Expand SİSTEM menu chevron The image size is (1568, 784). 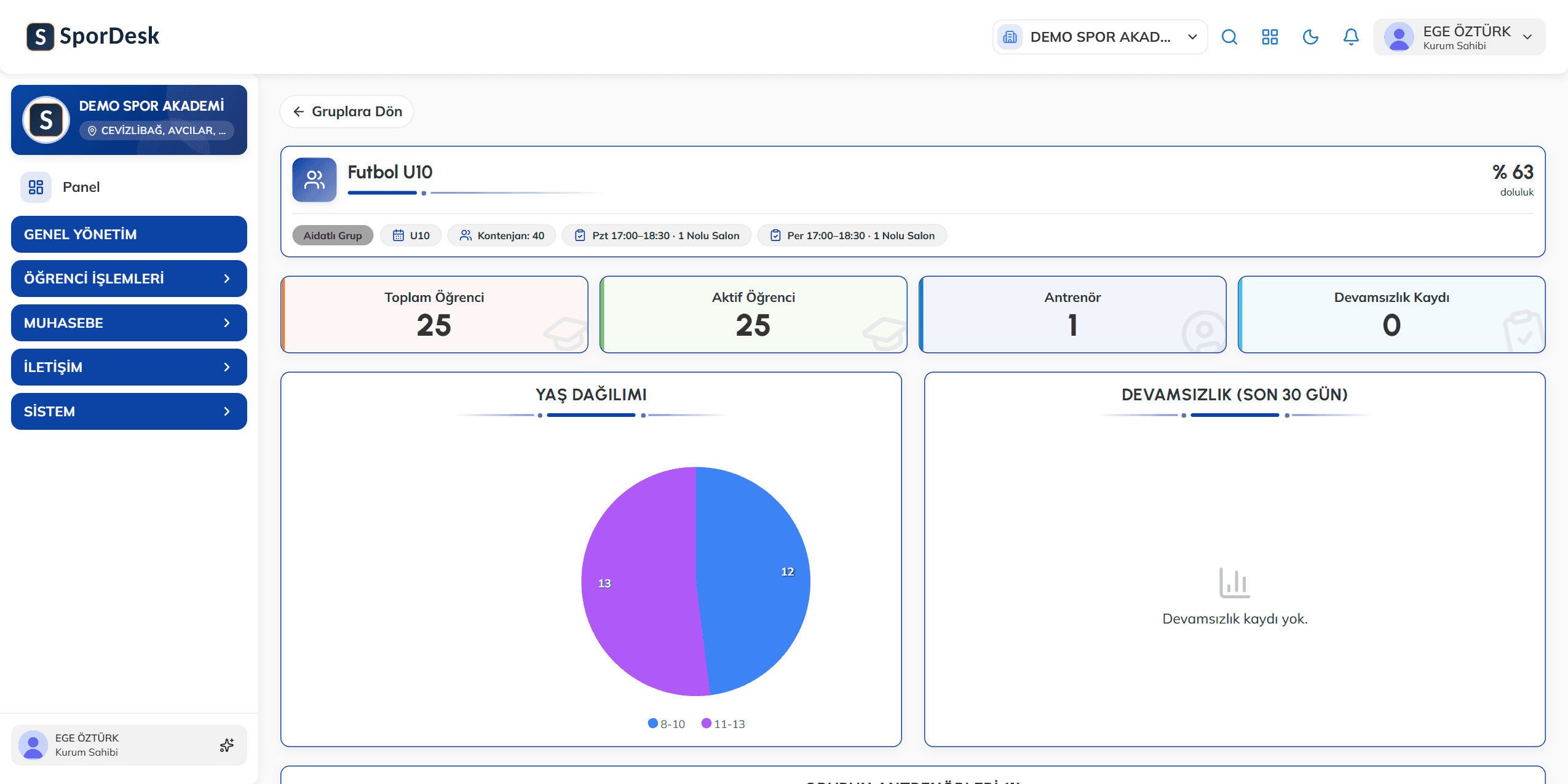pos(227,411)
